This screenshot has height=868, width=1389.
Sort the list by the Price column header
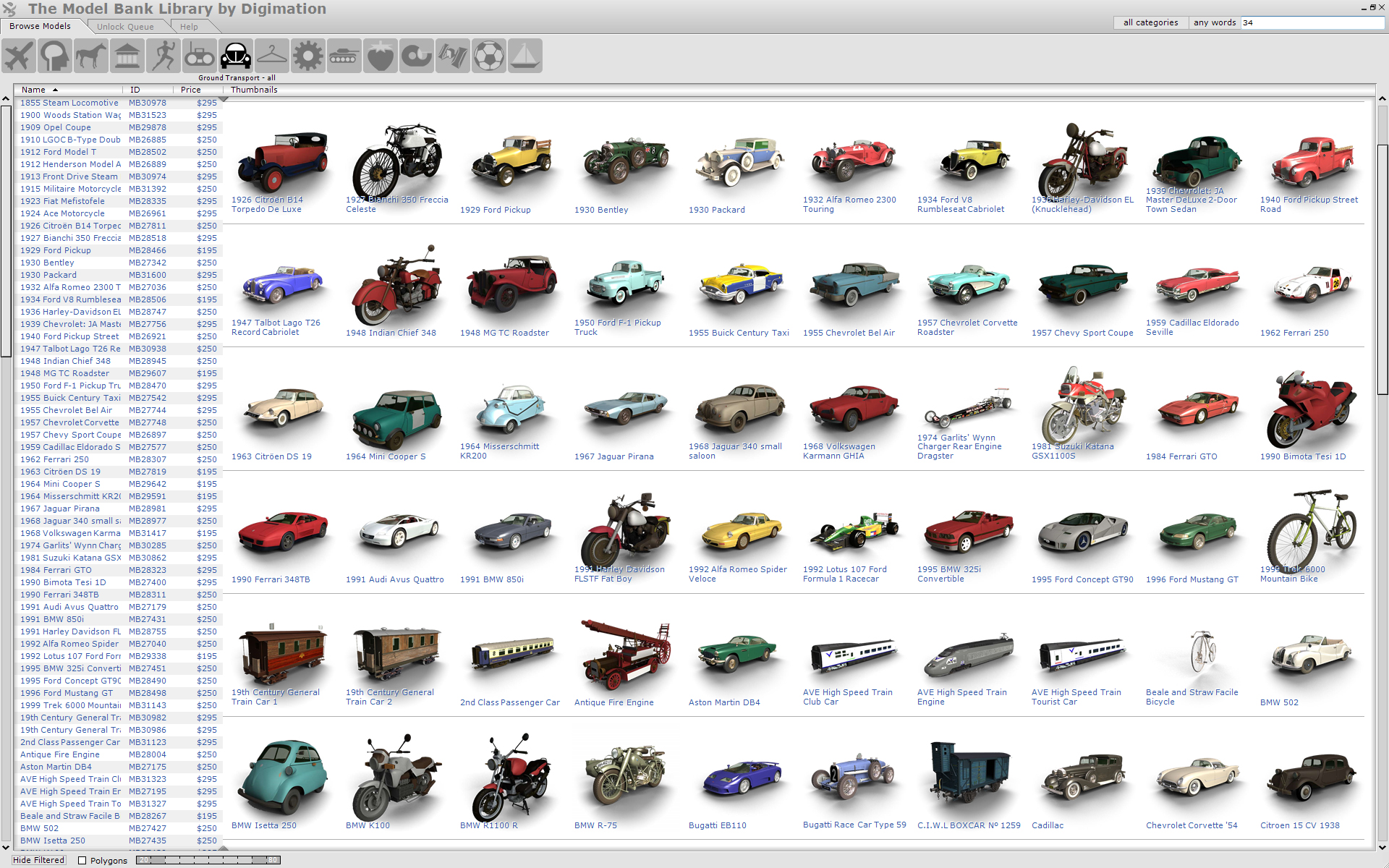tap(197, 90)
